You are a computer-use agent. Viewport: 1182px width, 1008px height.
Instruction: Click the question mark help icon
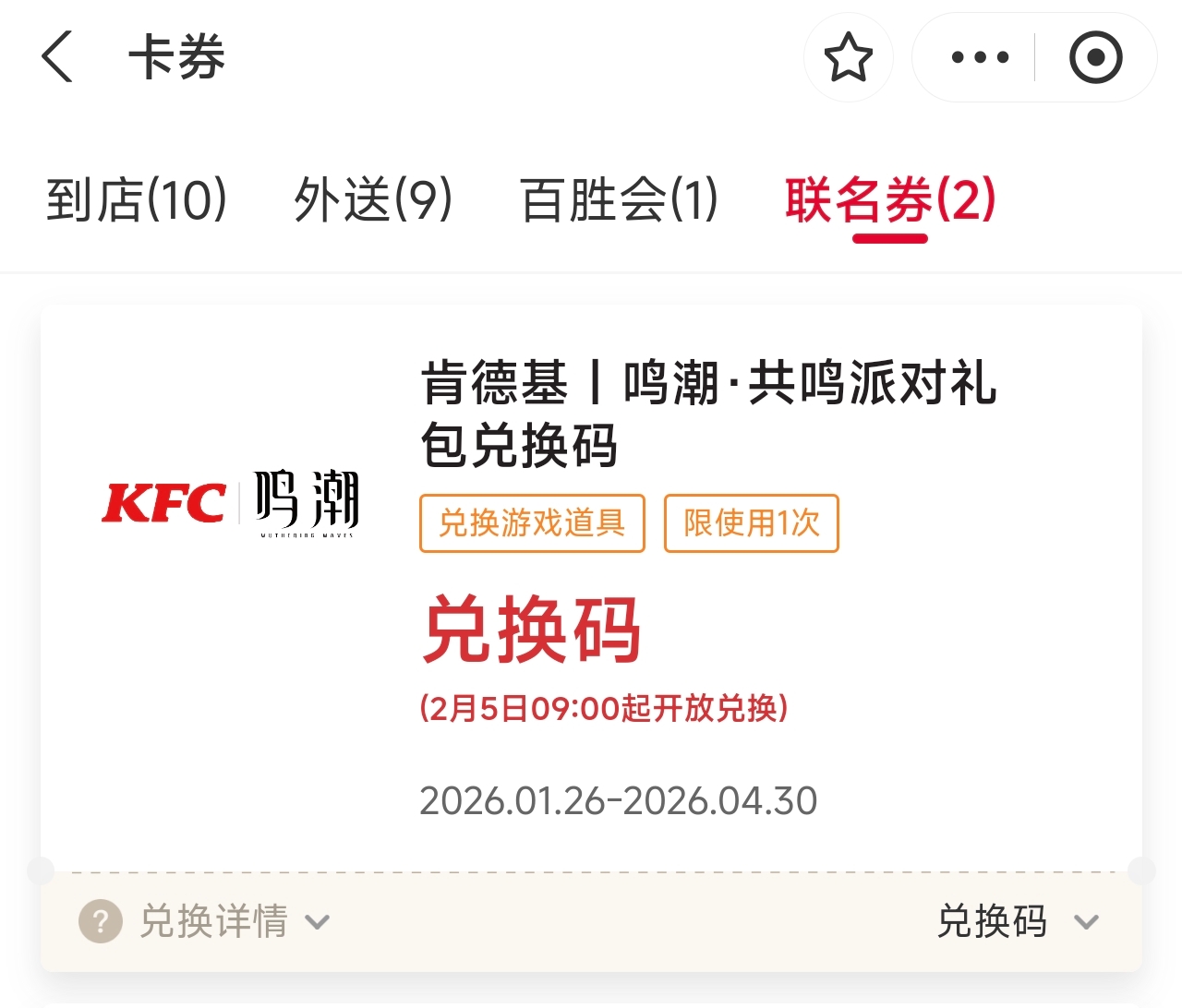tap(100, 921)
